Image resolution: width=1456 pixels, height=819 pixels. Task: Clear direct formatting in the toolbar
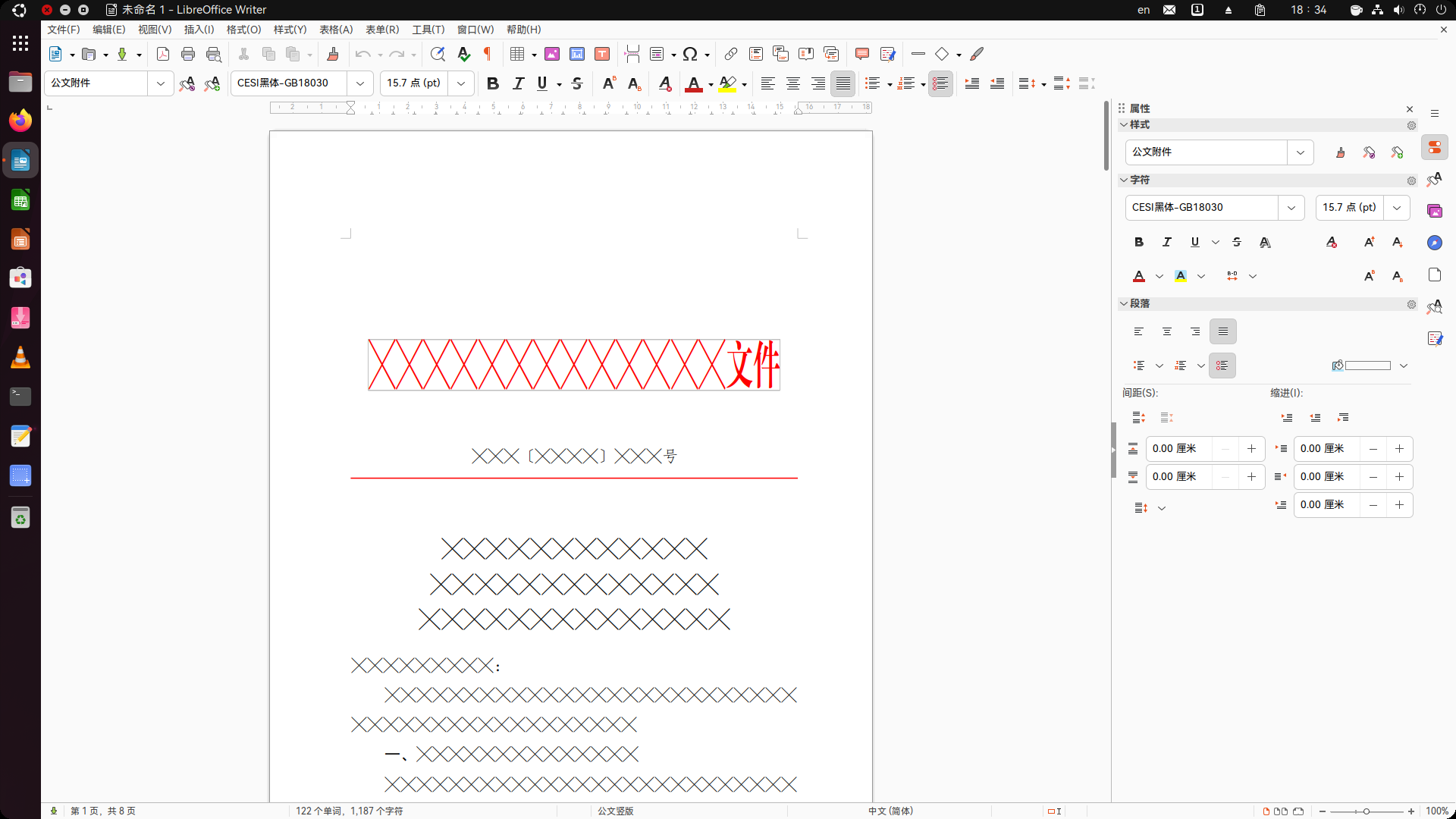pos(664,83)
